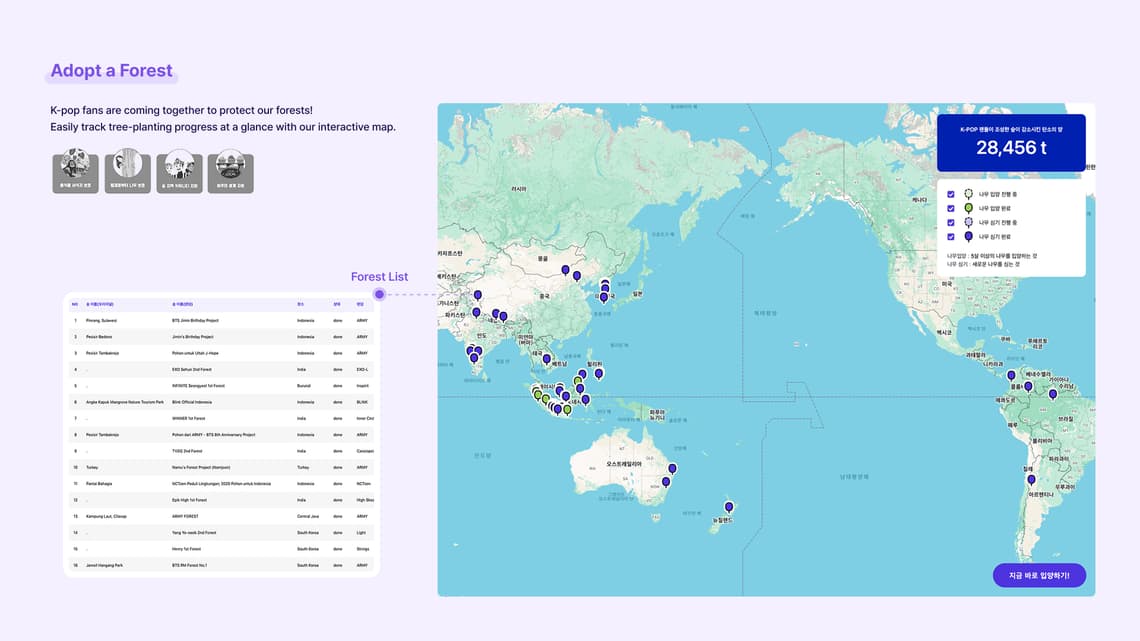The image size is (1140, 641).
Task: Click the legend icon for 나무 입양 진행 중
Action: [x=968, y=194]
